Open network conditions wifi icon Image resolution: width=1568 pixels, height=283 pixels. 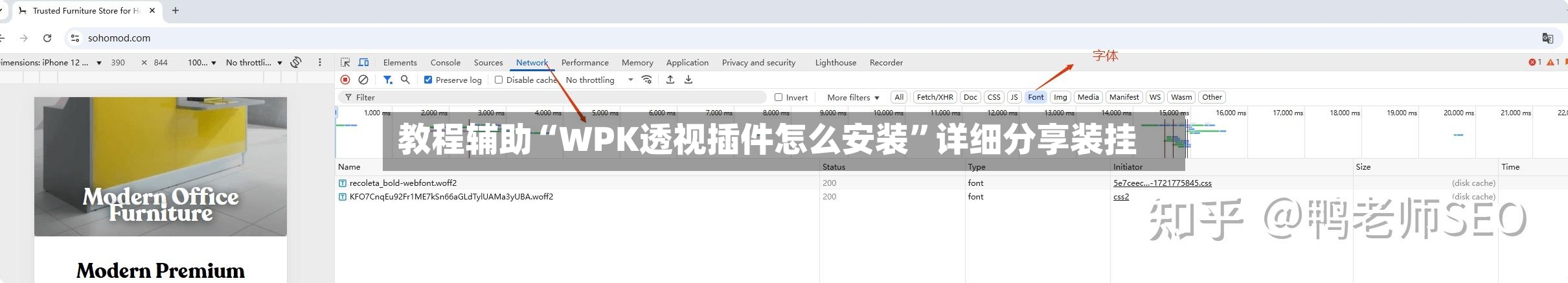[646, 80]
